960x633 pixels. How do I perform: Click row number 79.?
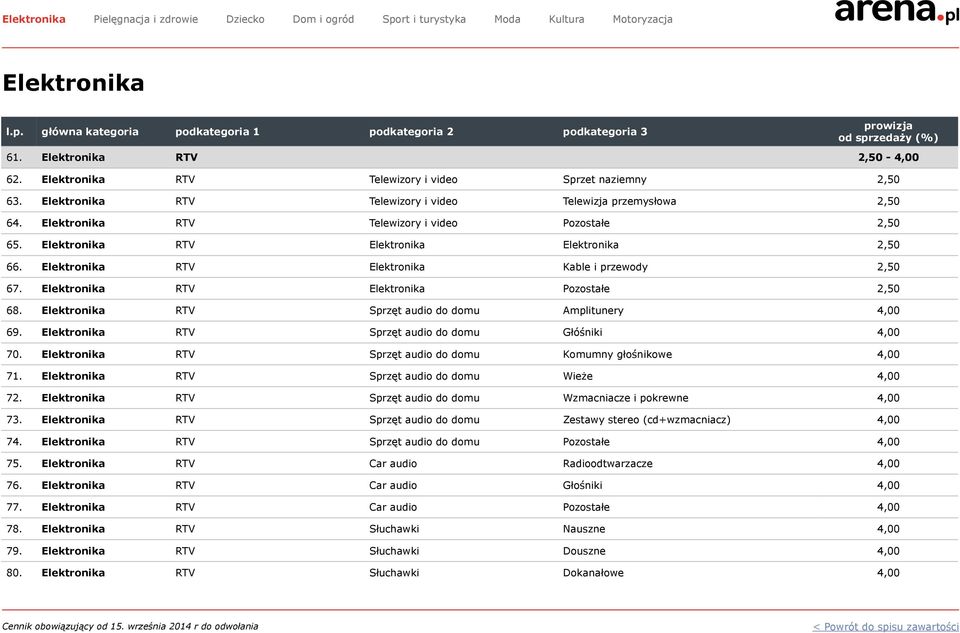[14, 551]
